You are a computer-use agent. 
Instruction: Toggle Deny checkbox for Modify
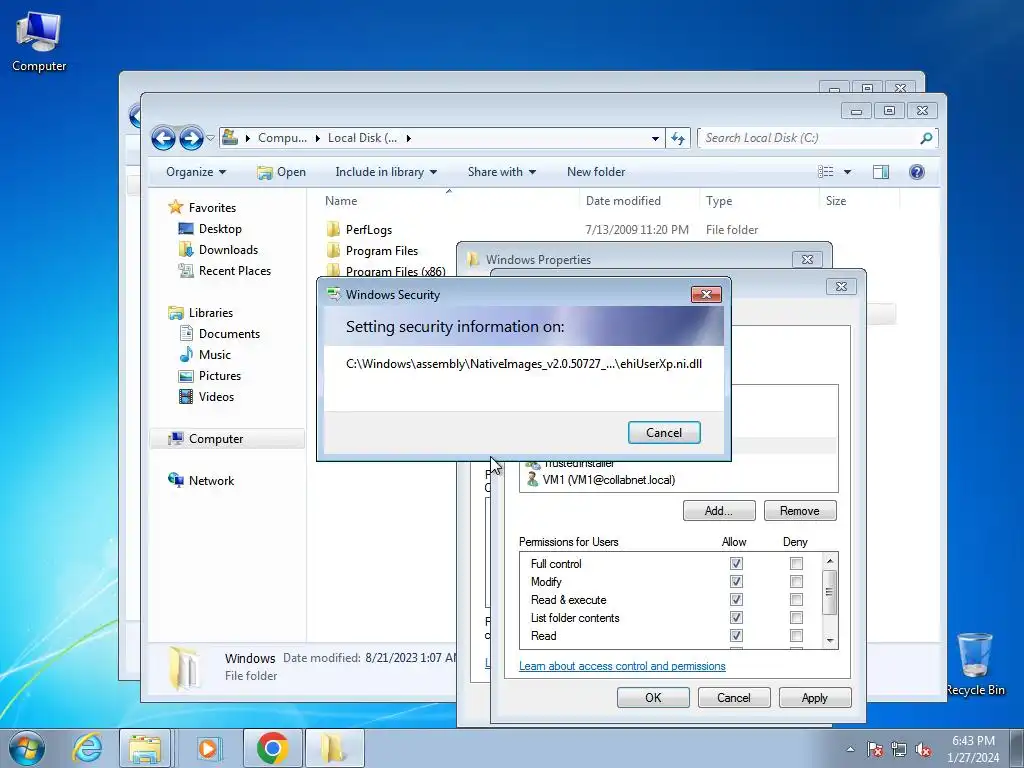tap(796, 581)
